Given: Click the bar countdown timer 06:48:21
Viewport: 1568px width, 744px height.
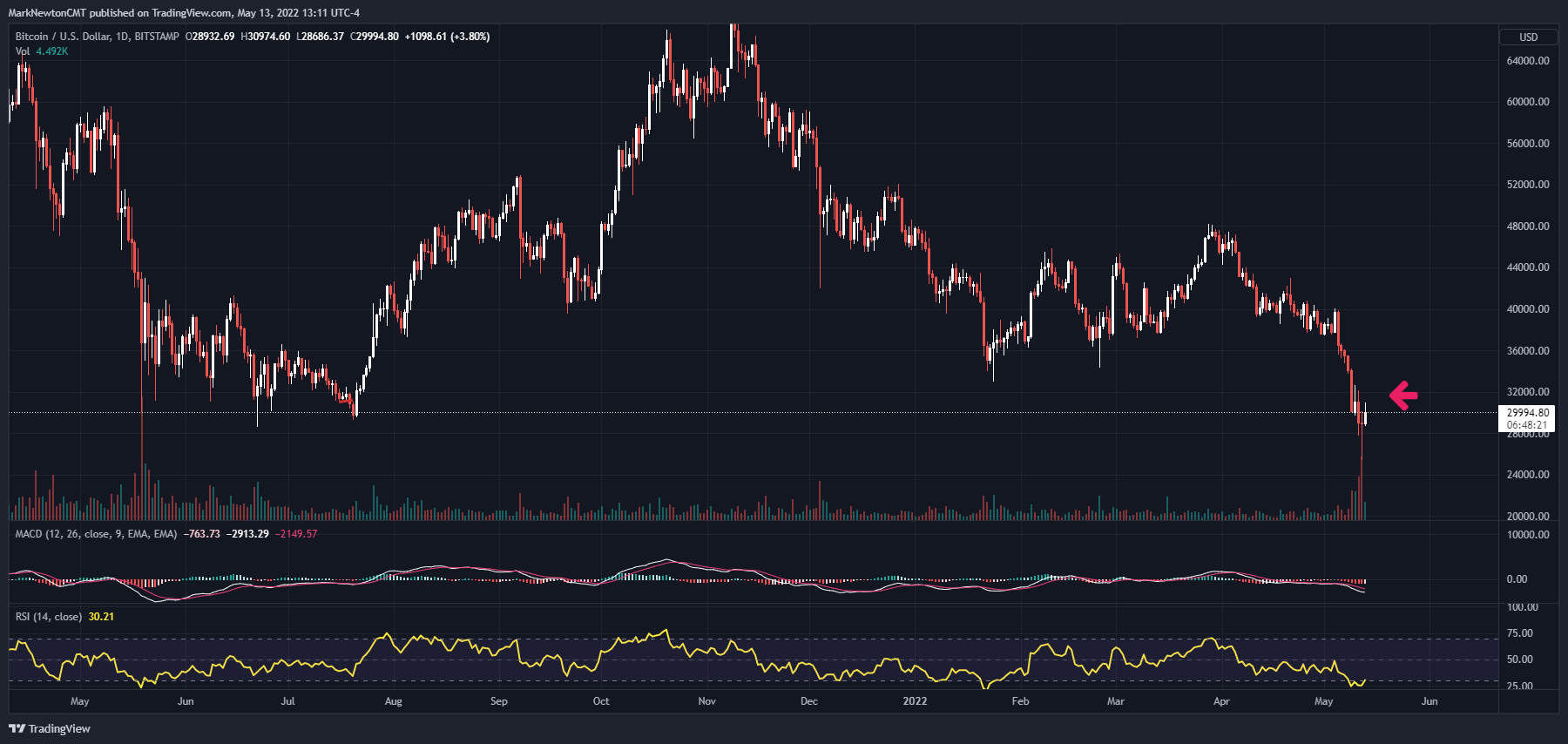Looking at the screenshot, I should point(1528,425).
